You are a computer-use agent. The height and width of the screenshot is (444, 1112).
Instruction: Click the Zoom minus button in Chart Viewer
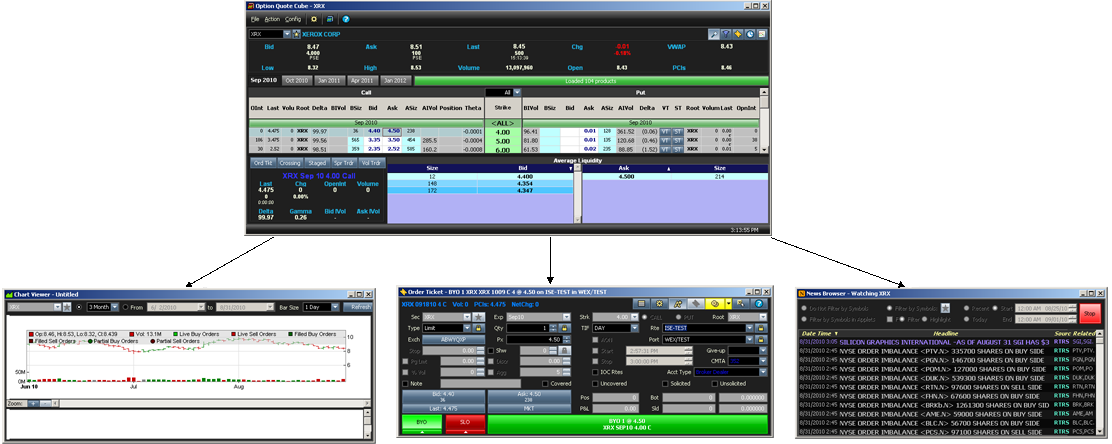coord(45,404)
